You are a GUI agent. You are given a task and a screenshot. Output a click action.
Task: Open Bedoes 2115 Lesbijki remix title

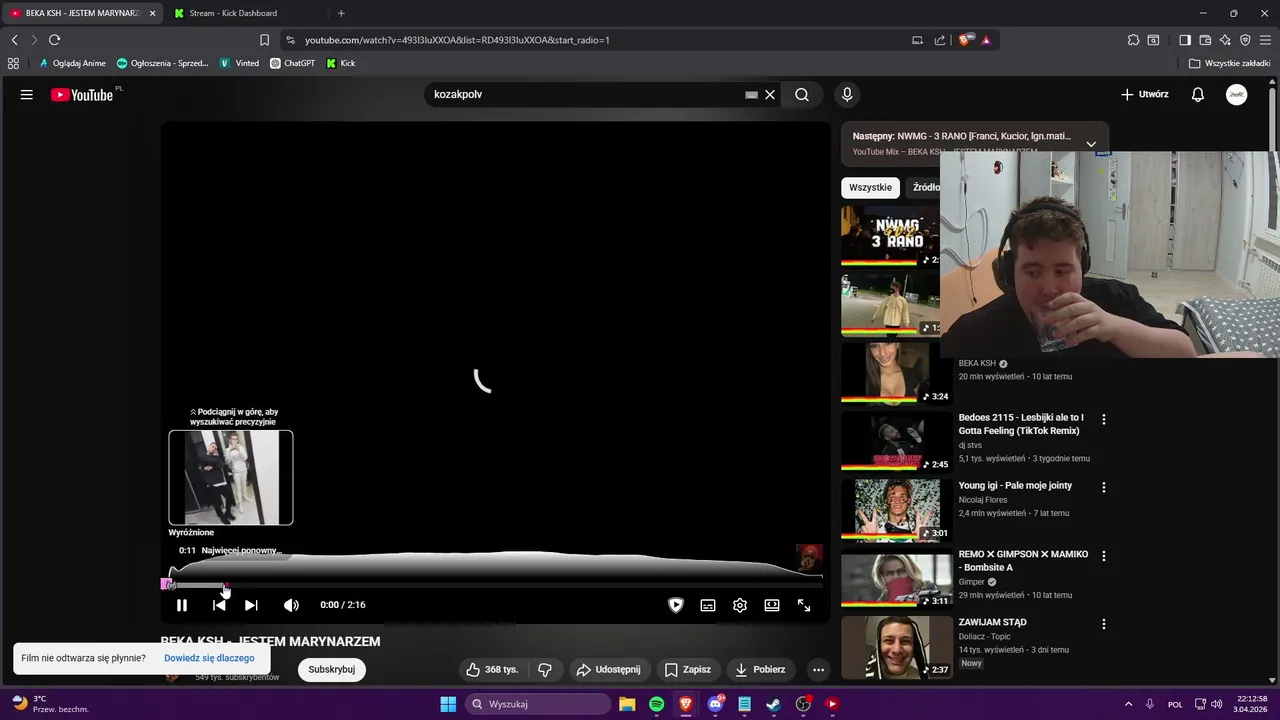(x=1021, y=424)
